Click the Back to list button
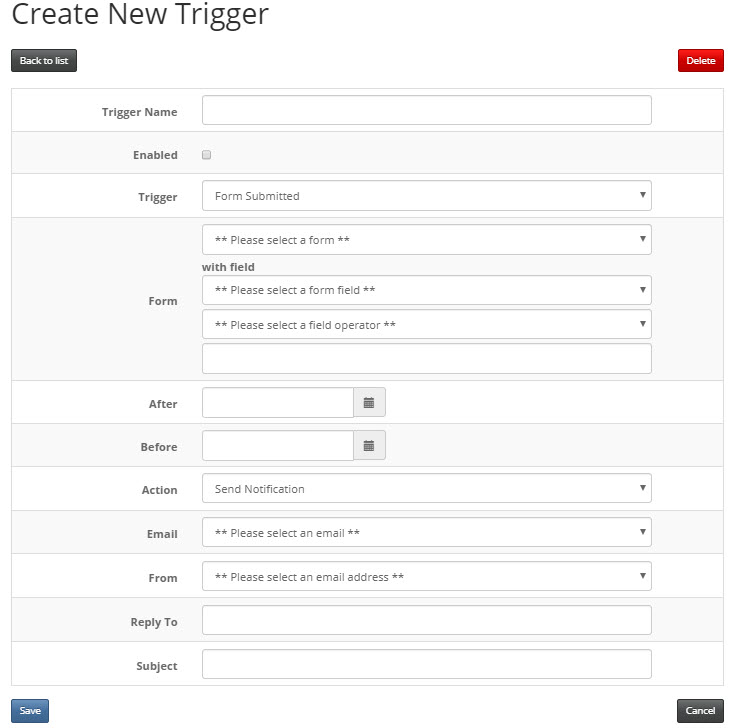Viewport: 742px width, 728px height. point(44,61)
